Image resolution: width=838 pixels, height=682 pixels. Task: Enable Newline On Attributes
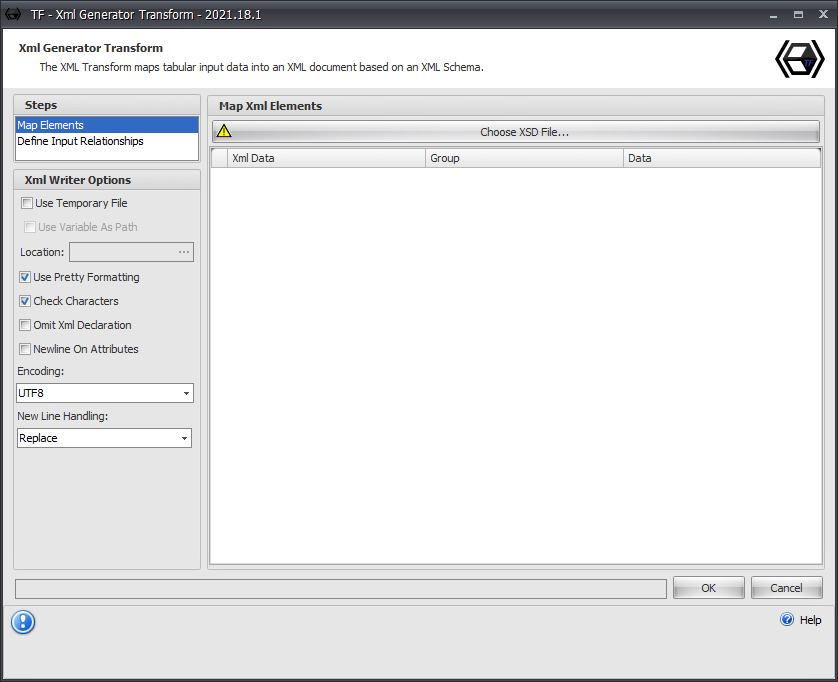[x=24, y=349]
